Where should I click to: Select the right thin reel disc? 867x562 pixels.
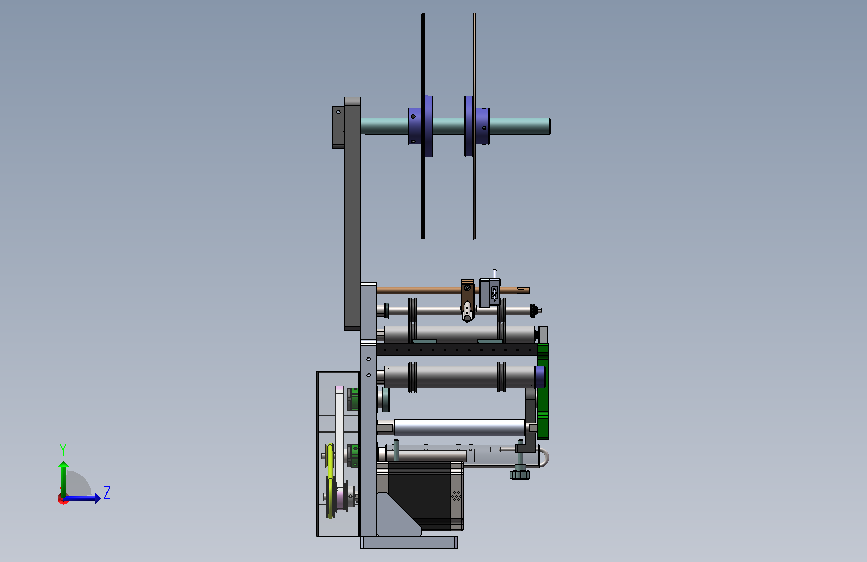pyautogui.click(x=474, y=126)
